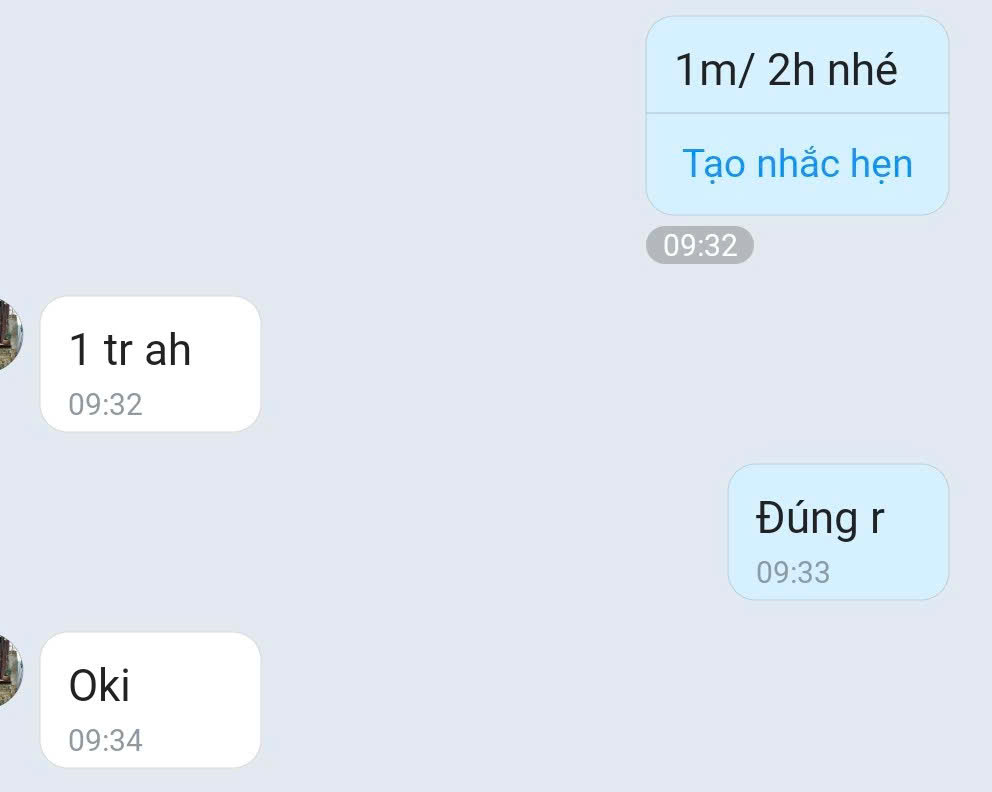
Task: Tap the 09:34 timestamp under "Oki"
Action: [x=106, y=740]
